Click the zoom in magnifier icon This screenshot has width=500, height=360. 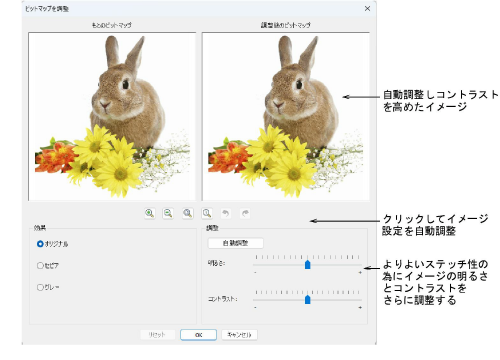pyautogui.click(x=150, y=213)
